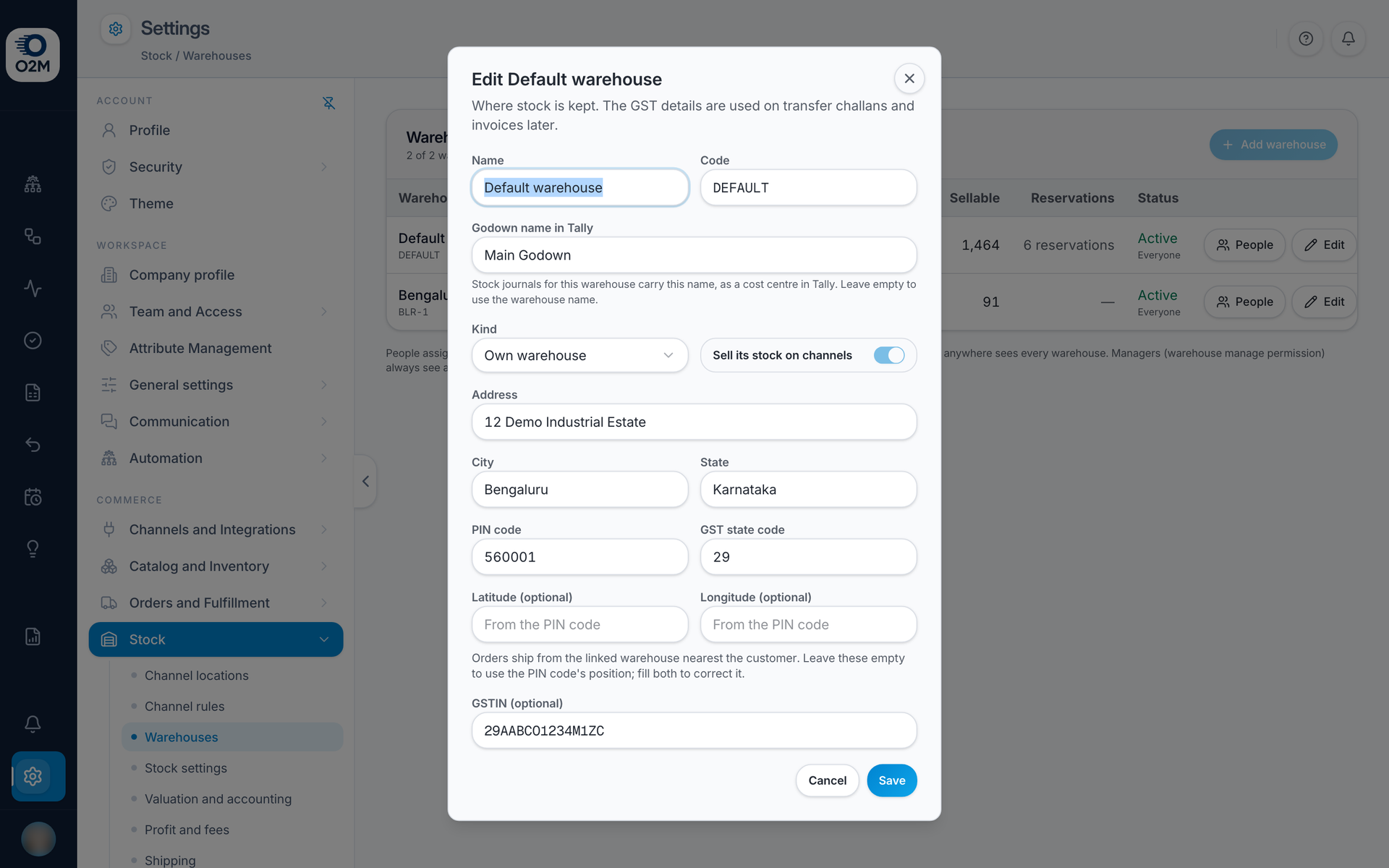1389x868 pixels.
Task: Click the bell icon in left rail
Action: point(33,724)
